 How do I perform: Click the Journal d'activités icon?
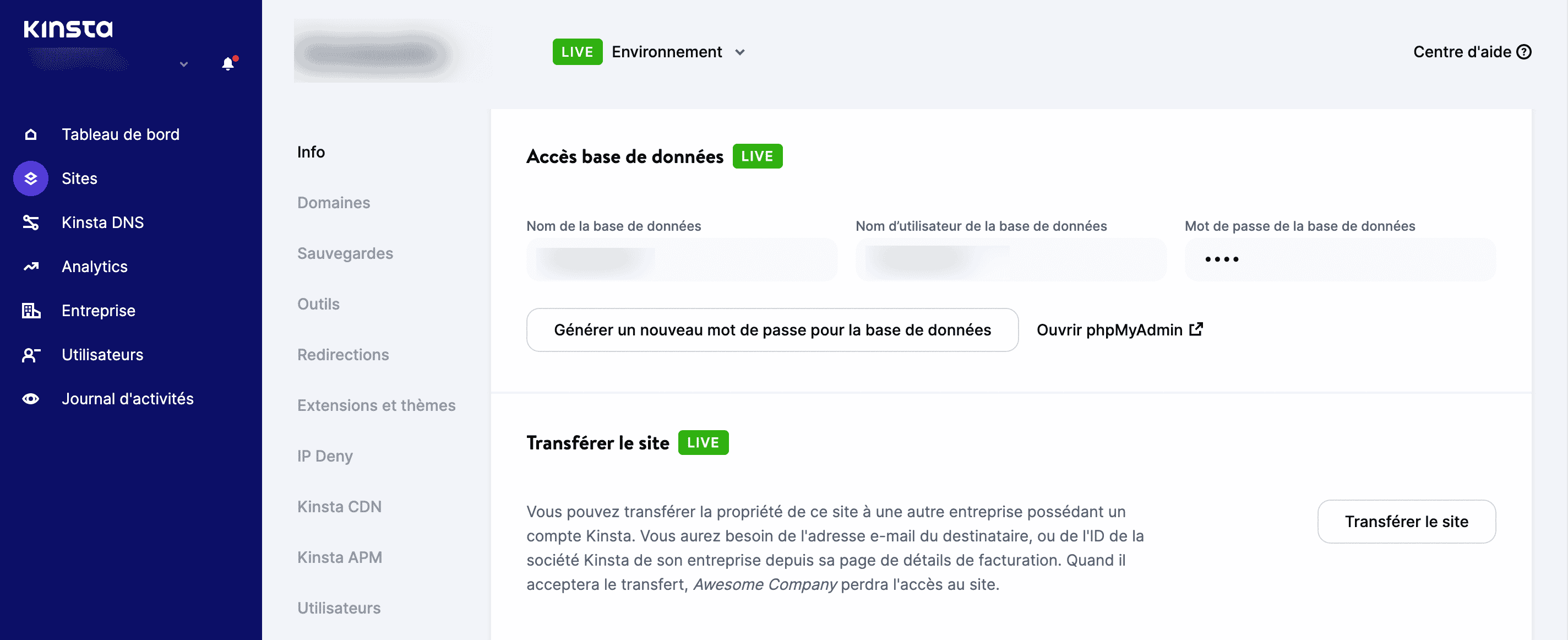[x=30, y=398]
